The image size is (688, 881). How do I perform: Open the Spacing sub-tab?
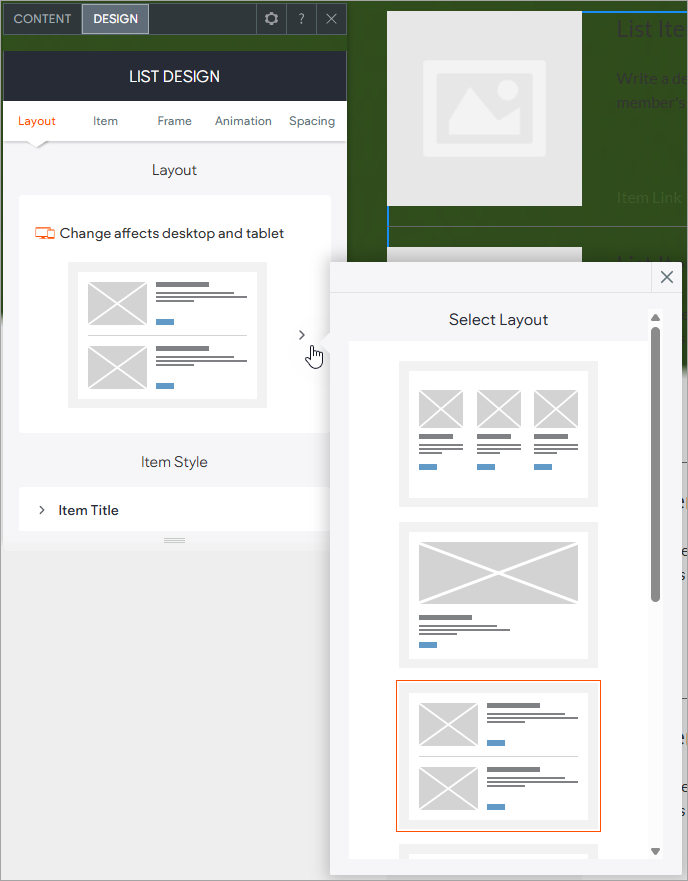point(312,121)
